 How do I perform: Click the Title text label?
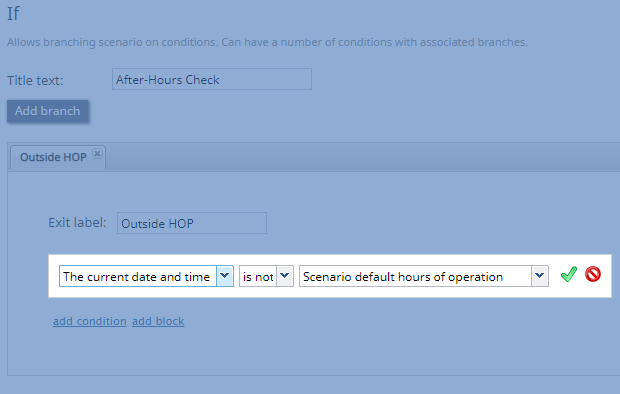coord(35,80)
